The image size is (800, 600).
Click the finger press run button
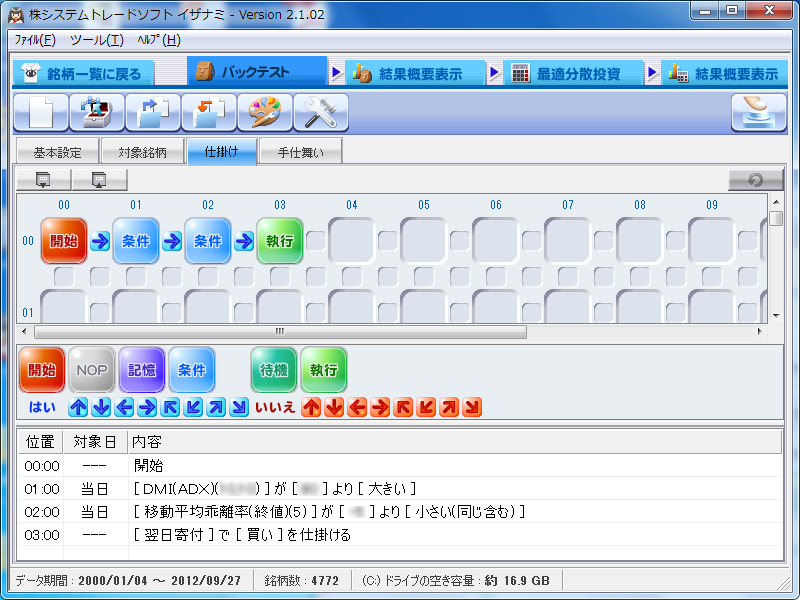pyautogui.click(x=759, y=112)
